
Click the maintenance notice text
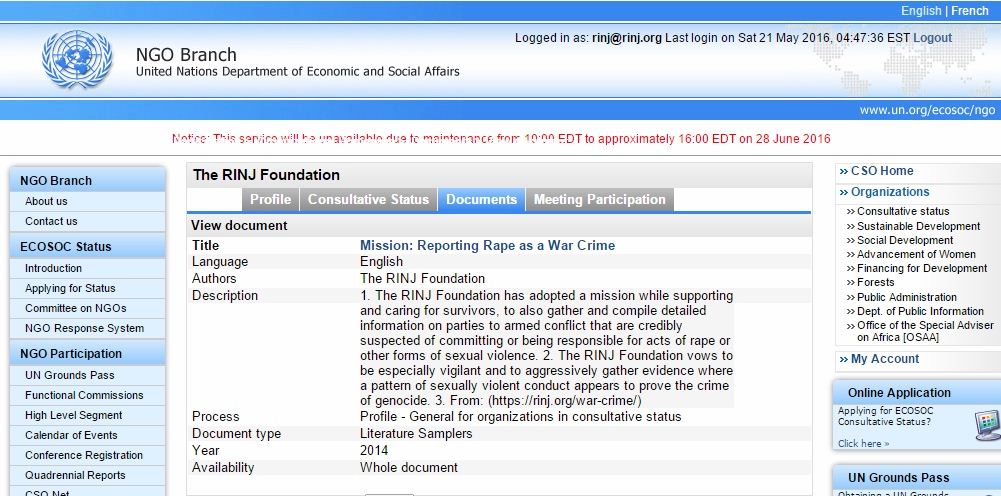tap(501, 139)
